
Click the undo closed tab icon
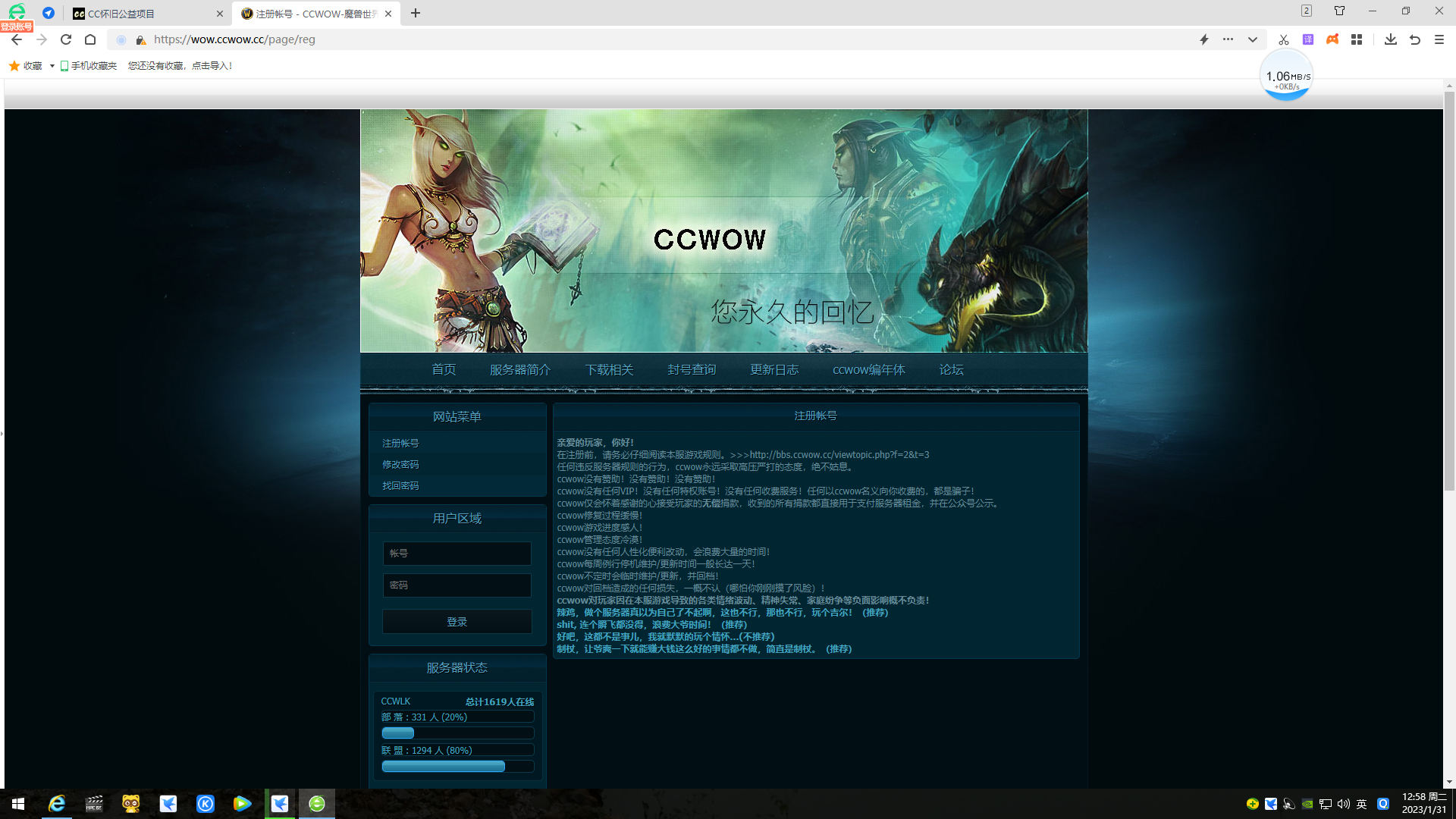point(1414,39)
